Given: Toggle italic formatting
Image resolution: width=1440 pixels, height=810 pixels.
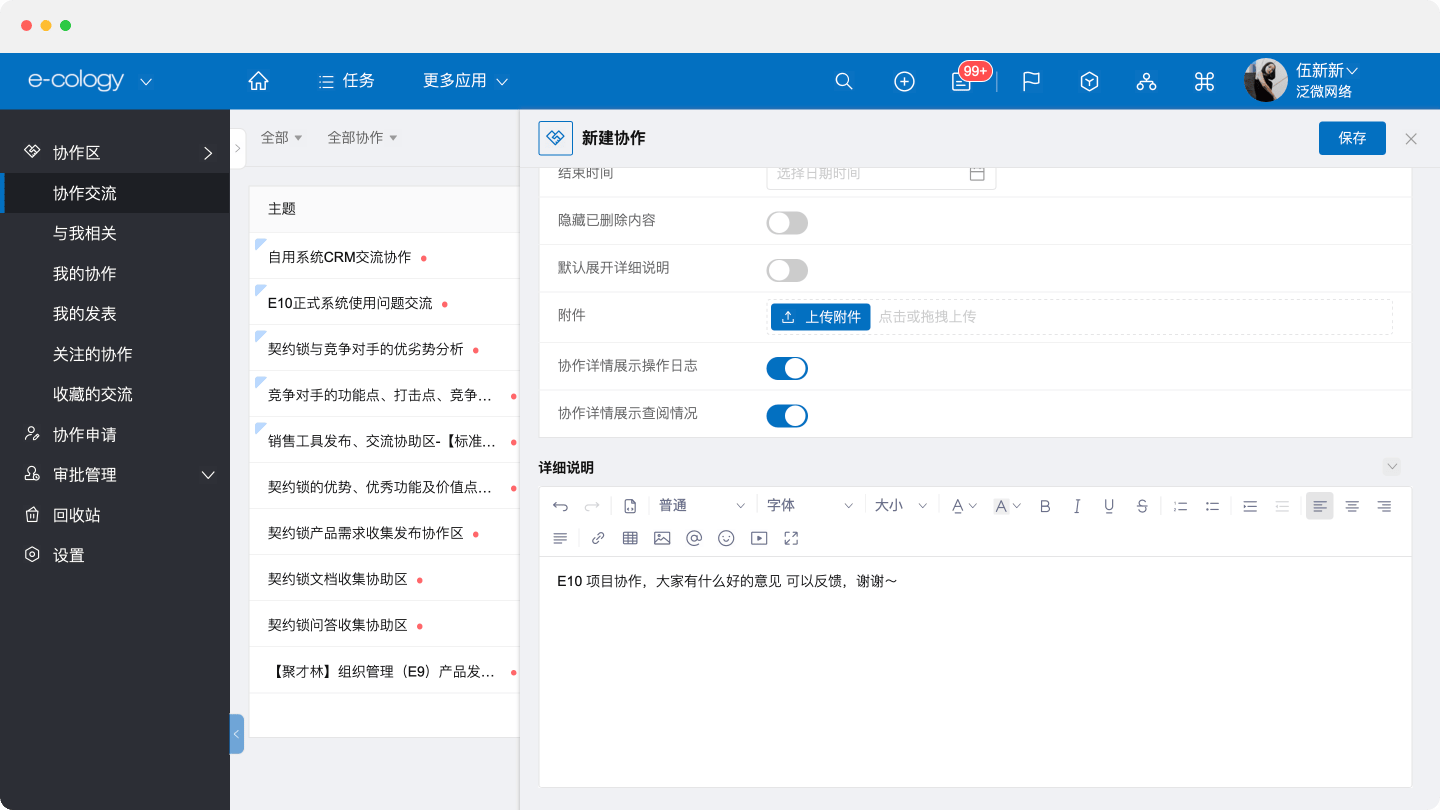Looking at the screenshot, I should 1077,506.
